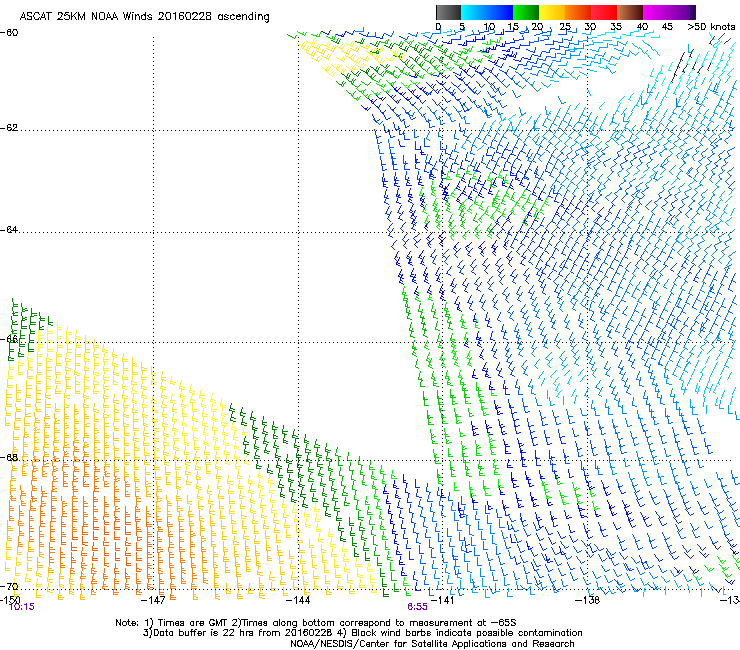Image resolution: width=740 pixels, height=650 pixels.
Task: Click the brown 35-40 knots legend swatch
Action: (x=630, y=12)
